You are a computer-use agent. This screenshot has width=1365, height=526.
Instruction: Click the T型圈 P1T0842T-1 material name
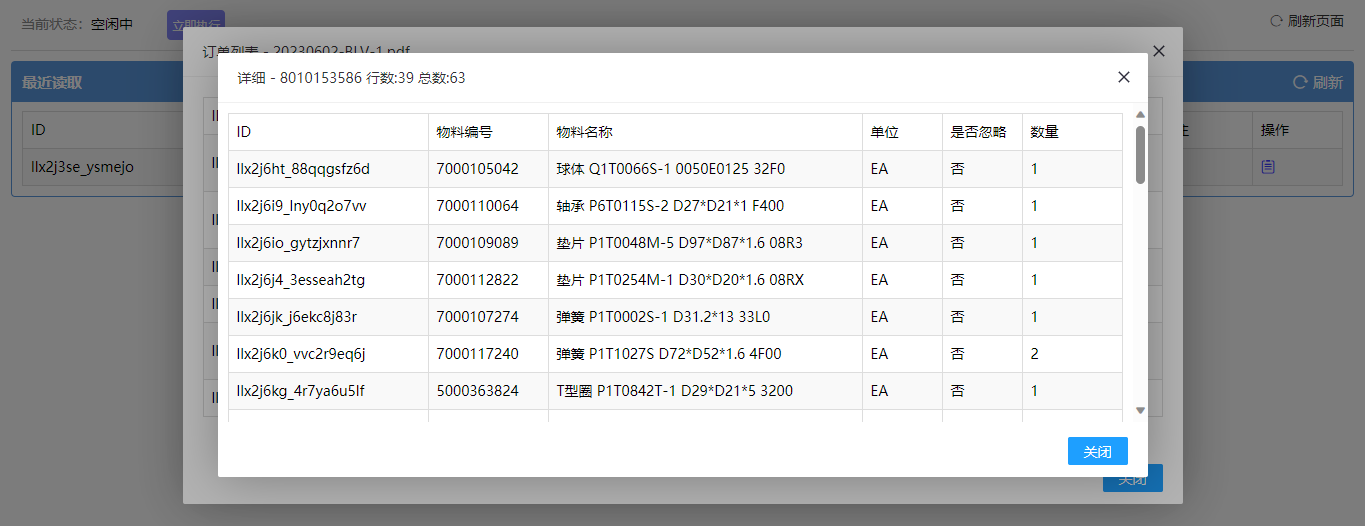click(674, 391)
